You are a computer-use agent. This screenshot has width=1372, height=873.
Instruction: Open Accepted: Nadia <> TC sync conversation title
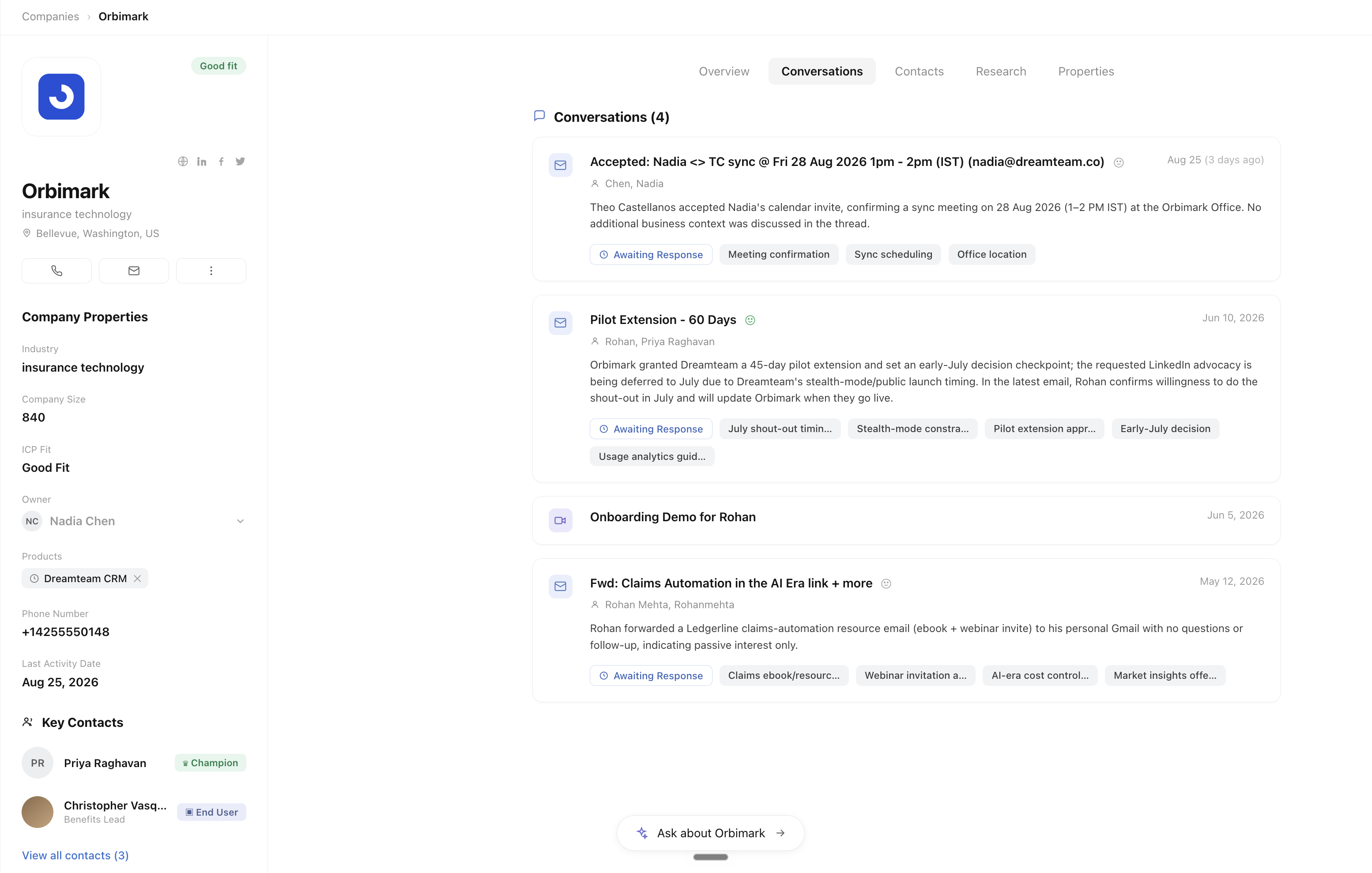point(847,162)
